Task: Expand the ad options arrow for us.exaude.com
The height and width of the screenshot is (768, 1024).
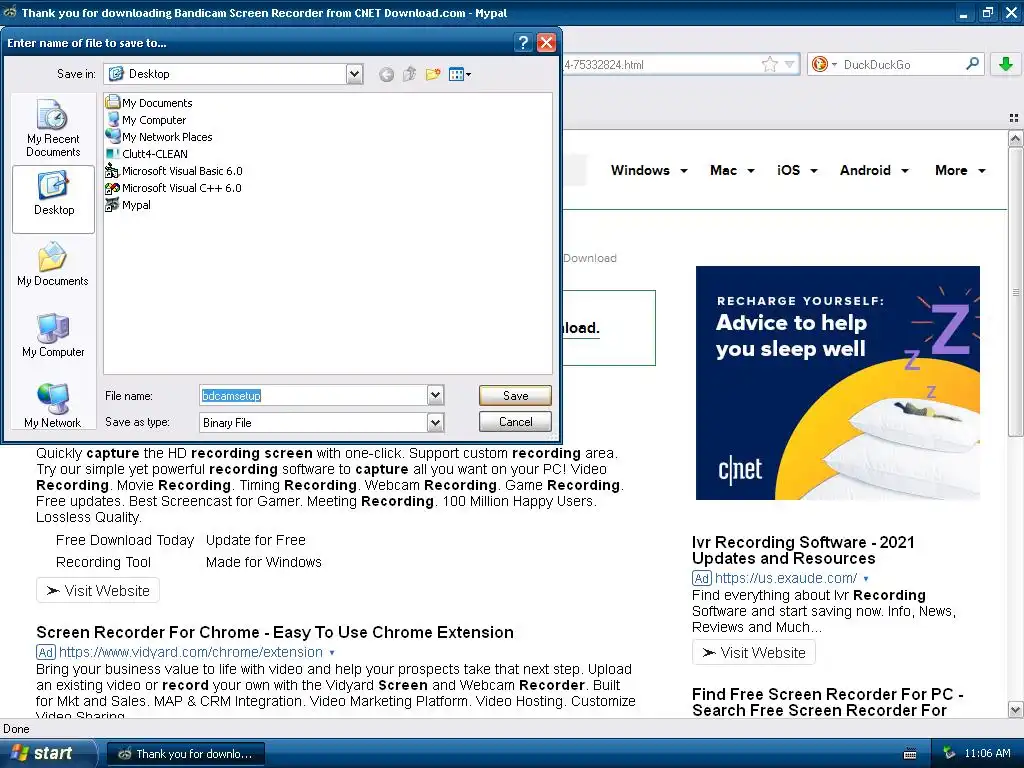Action: [866, 579]
